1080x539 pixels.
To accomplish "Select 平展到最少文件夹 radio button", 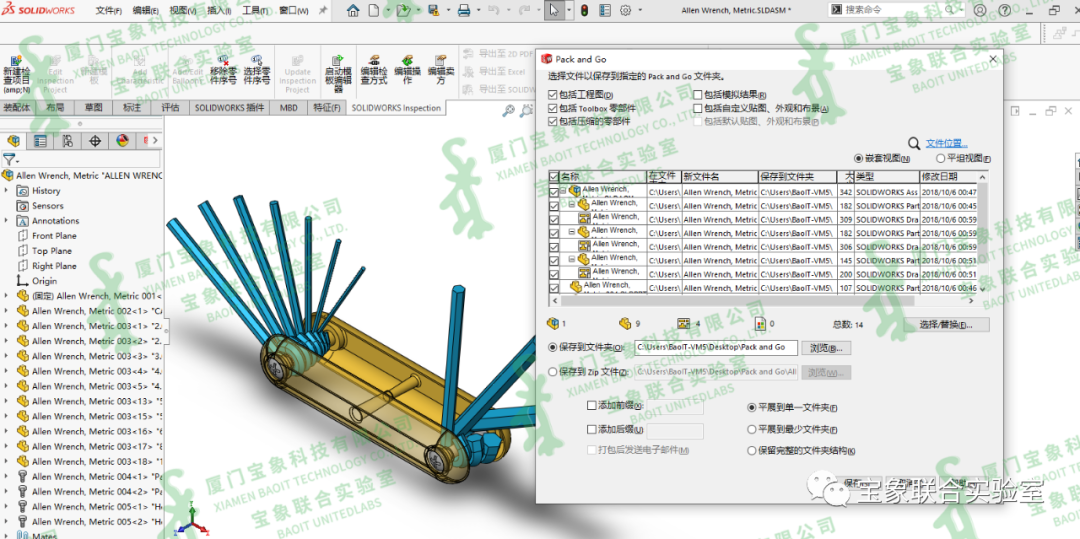I will coord(751,430).
